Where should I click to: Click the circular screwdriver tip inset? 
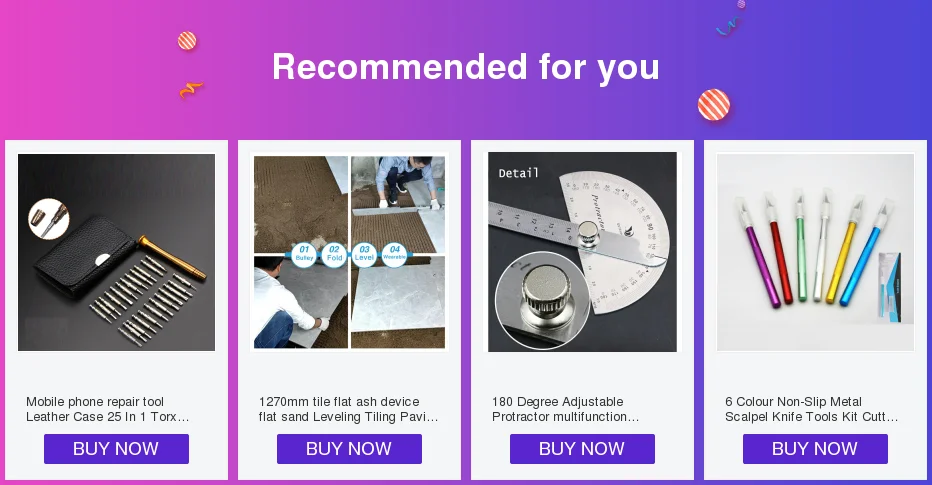coord(49,219)
